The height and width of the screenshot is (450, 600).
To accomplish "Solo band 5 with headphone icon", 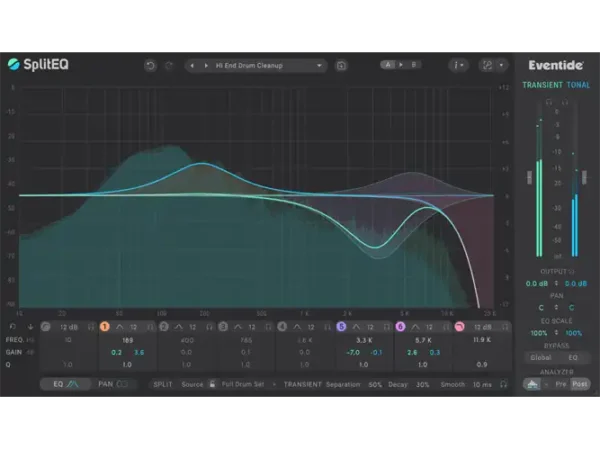I will 387,327.
